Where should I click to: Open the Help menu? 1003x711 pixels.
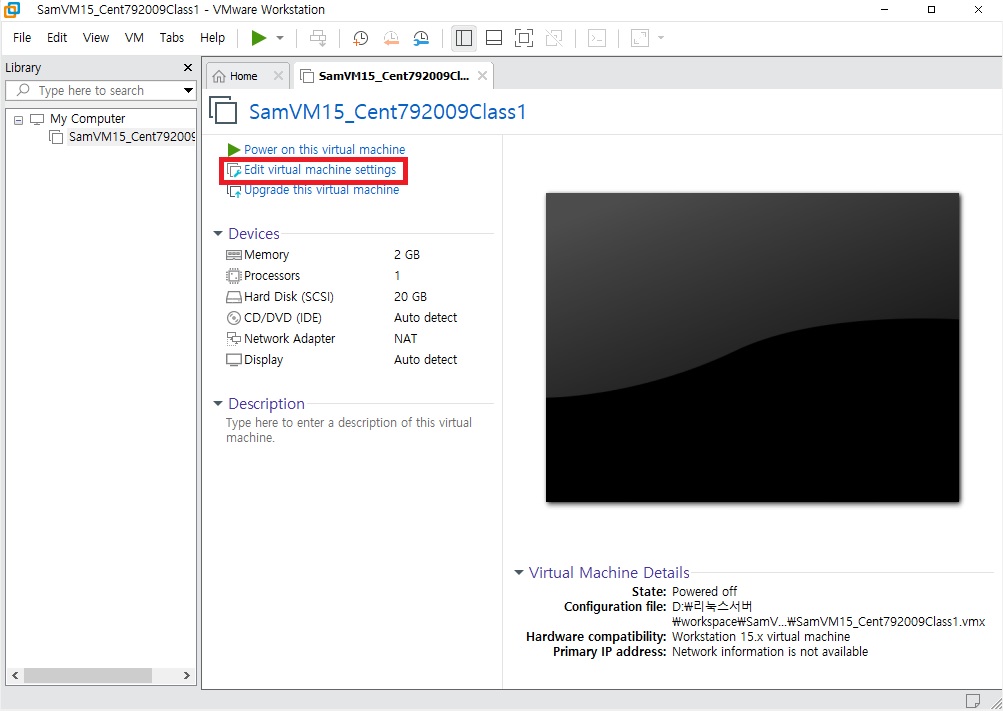point(212,38)
